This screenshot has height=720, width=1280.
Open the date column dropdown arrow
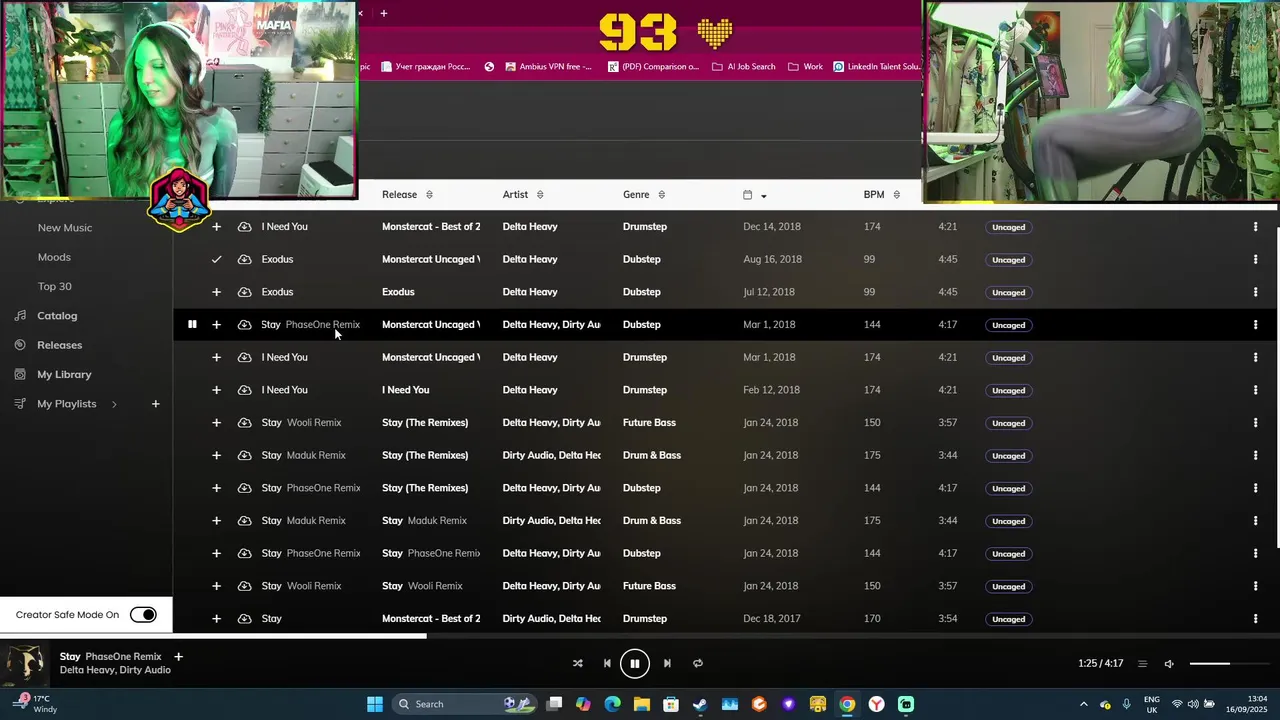pyautogui.click(x=764, y=196)
